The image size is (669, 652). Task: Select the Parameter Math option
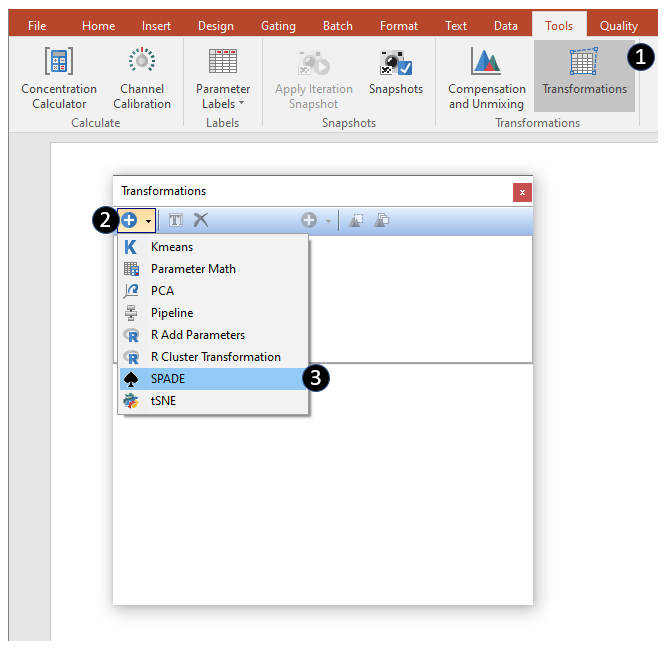[x=193, y=269]
